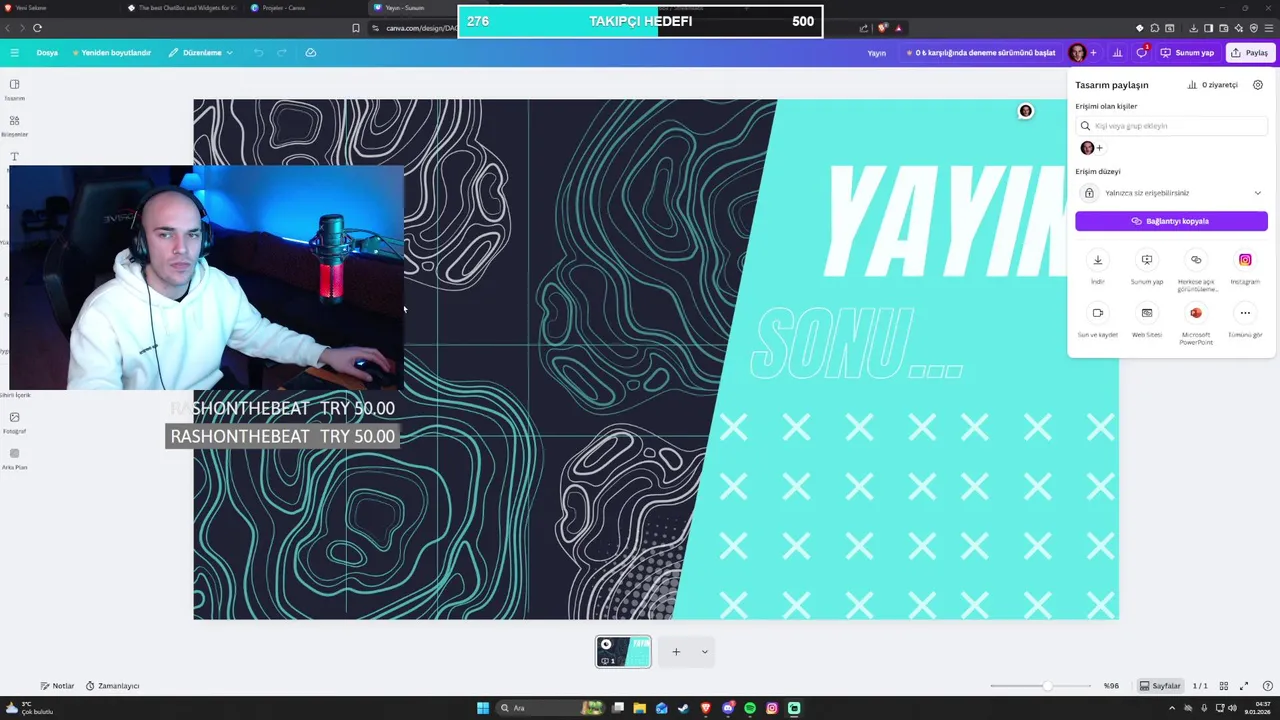This screenshot has height=720, width=1280.
Task: Open the comments notification icon
Action: tap(1141, 53)
